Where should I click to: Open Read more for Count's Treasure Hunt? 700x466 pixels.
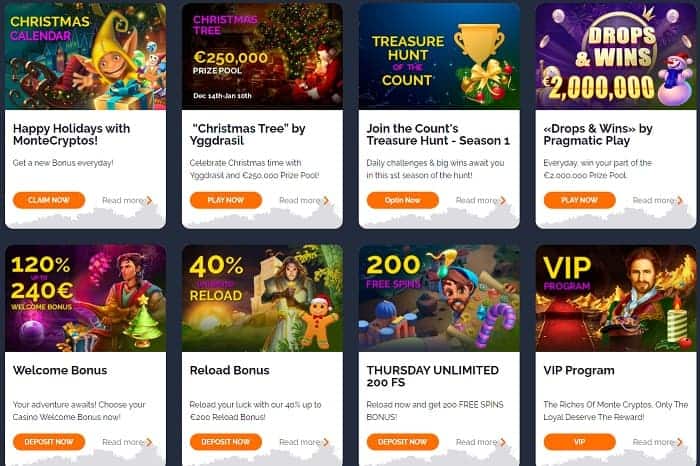[x=481, y=200]
